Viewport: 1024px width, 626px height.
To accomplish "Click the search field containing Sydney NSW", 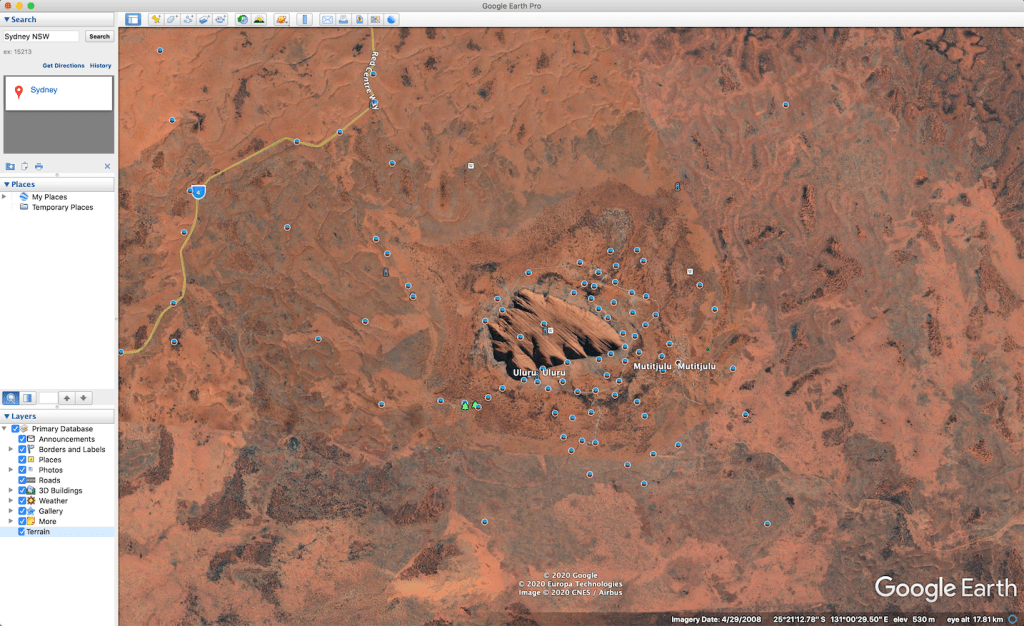I will 41,37.
